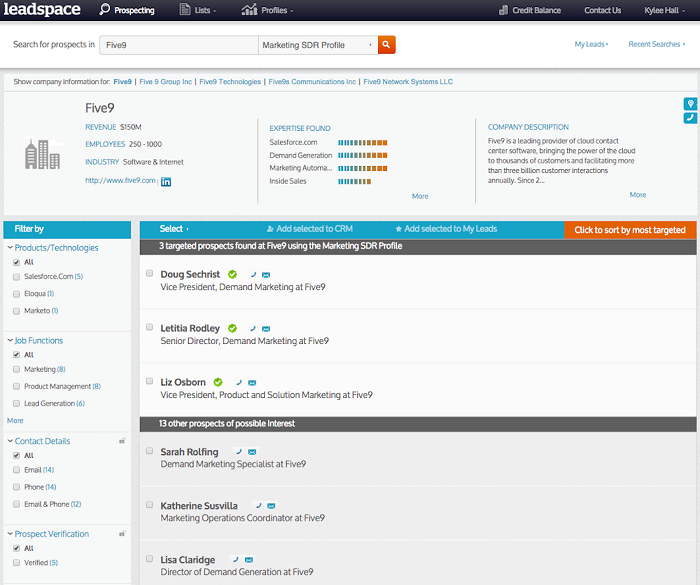700x585 pixels.
Task: Click the Inside Sales expertise bar
Action: [354, 181]
